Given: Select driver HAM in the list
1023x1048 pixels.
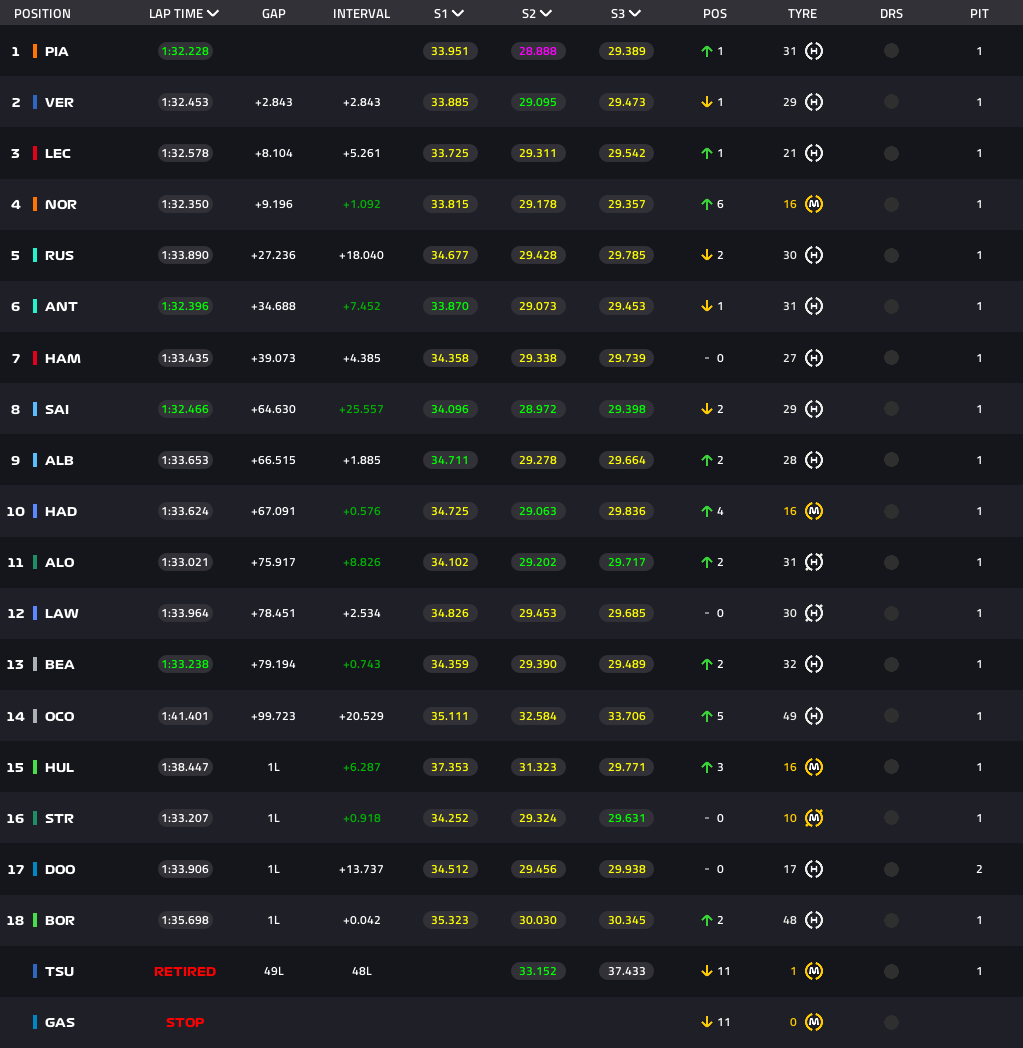Looking at the screenshot, I should (x=63, y=358).
